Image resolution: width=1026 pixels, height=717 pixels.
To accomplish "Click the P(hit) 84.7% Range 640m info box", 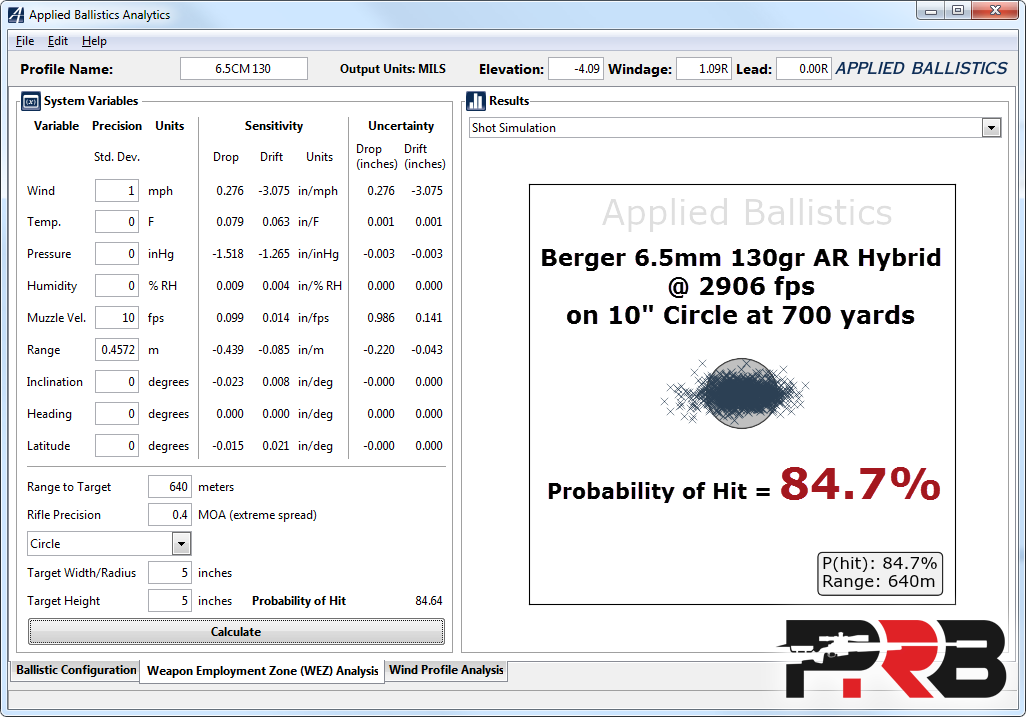I will coord(879,573).
